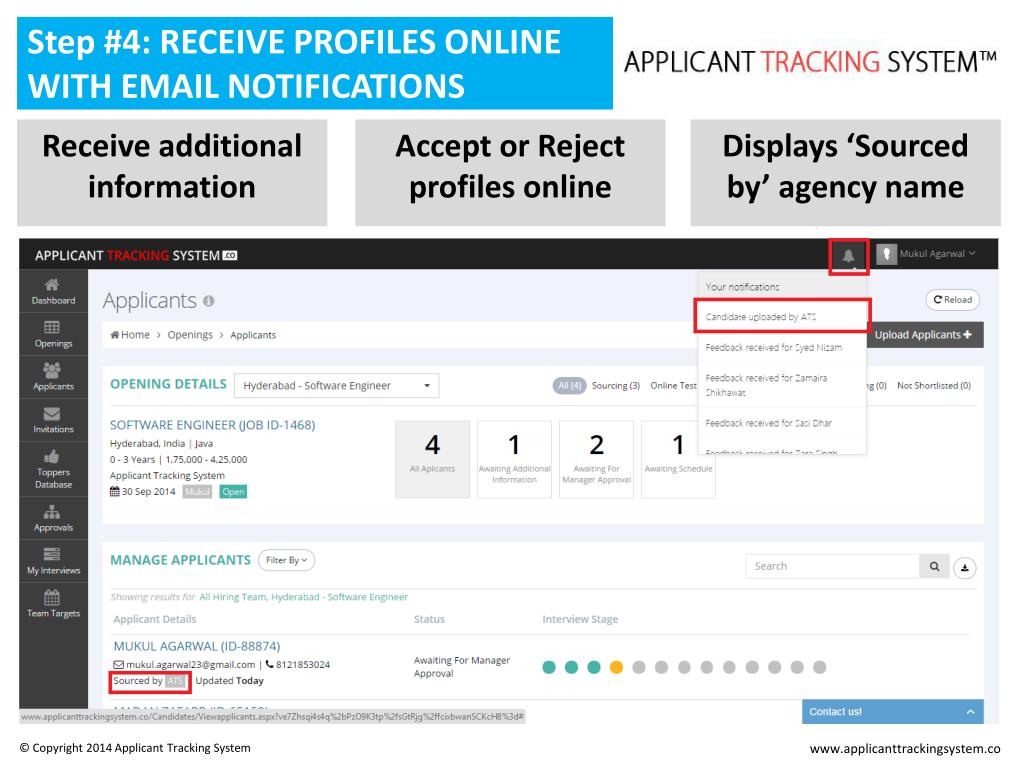This screenshot has height=768, width=1024.
Task: Open My Interviews sidebar icon
Action: 52,554
